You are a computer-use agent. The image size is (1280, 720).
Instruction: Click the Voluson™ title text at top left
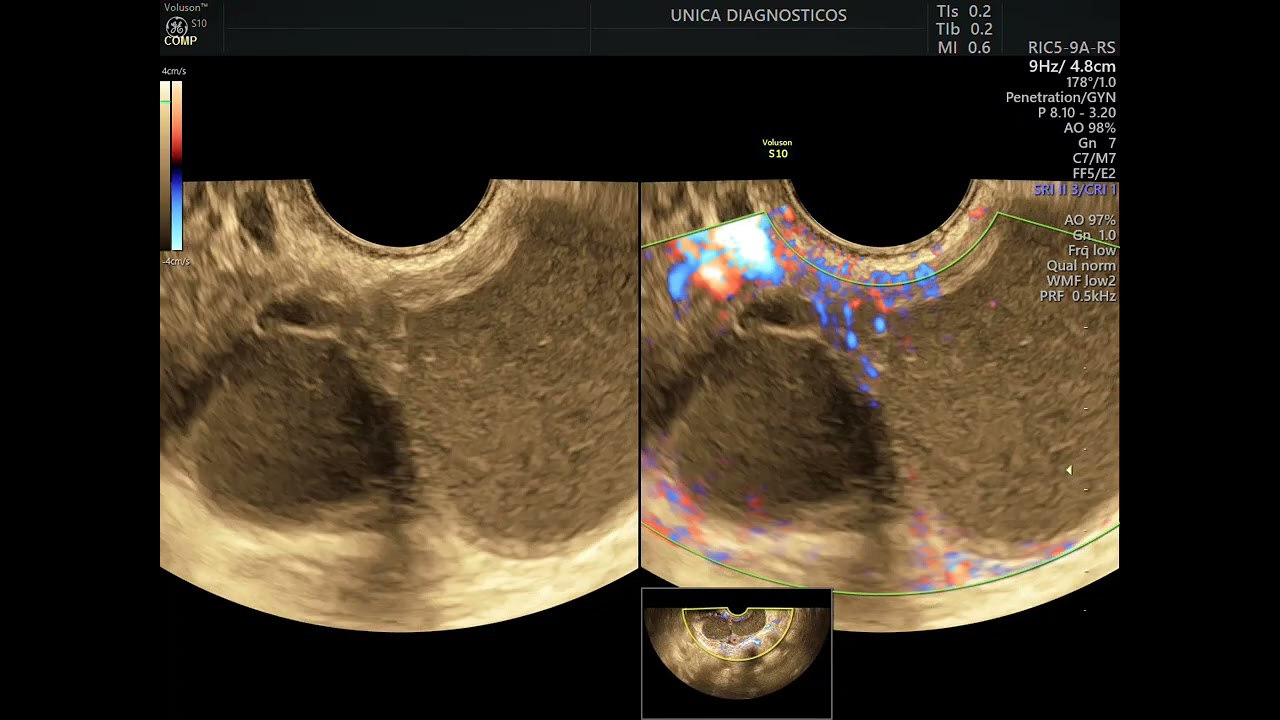click(186, 7)
